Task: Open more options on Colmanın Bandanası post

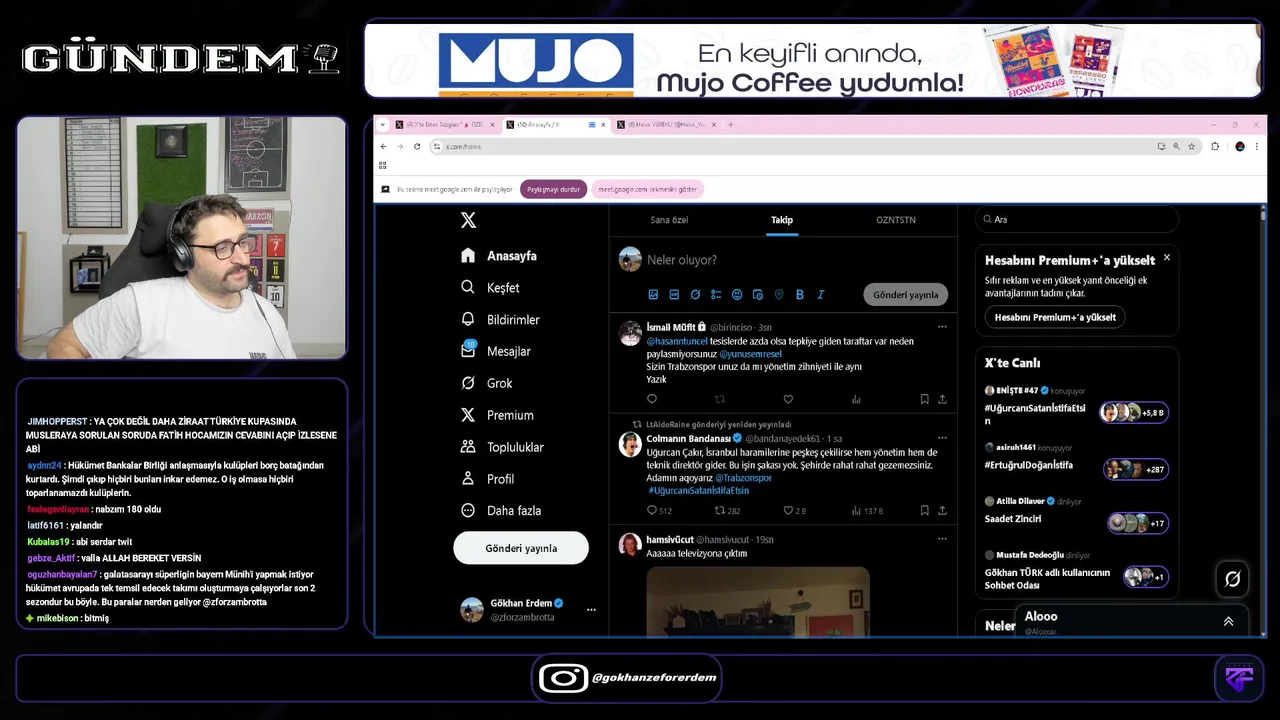Action: click(x=942, y=438)
